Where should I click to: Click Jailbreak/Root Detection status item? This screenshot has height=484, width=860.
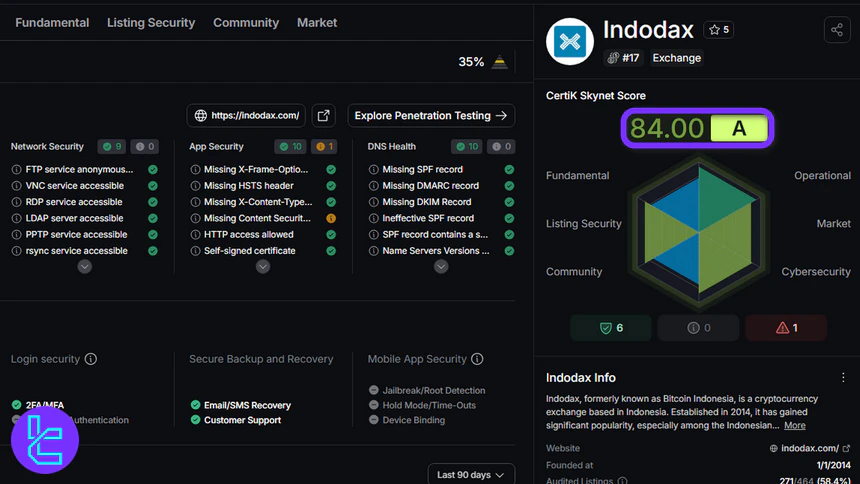(x=427, y=390)
